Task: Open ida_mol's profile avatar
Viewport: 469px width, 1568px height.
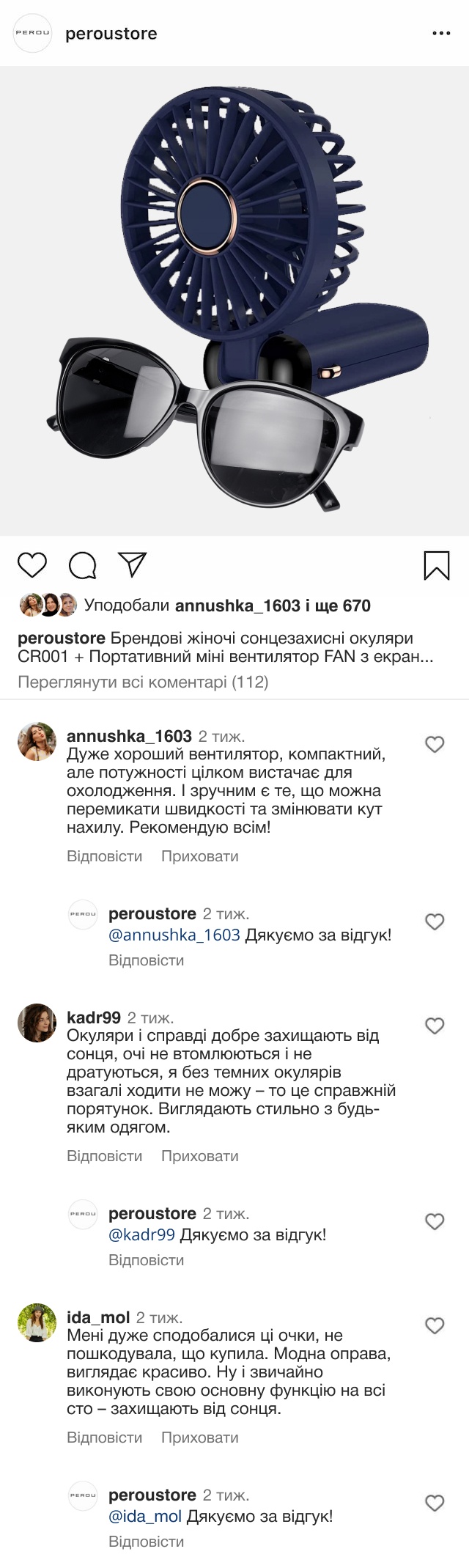Action: click(37, 1322)
